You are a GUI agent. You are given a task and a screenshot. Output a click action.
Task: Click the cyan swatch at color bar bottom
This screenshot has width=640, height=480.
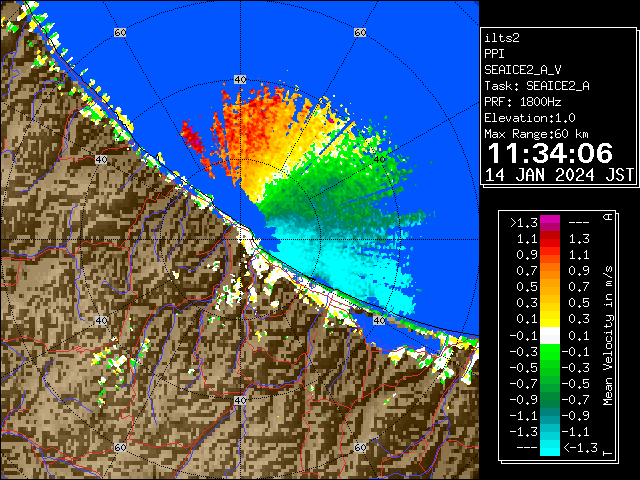pyautogui.click(x=550, y=448)
